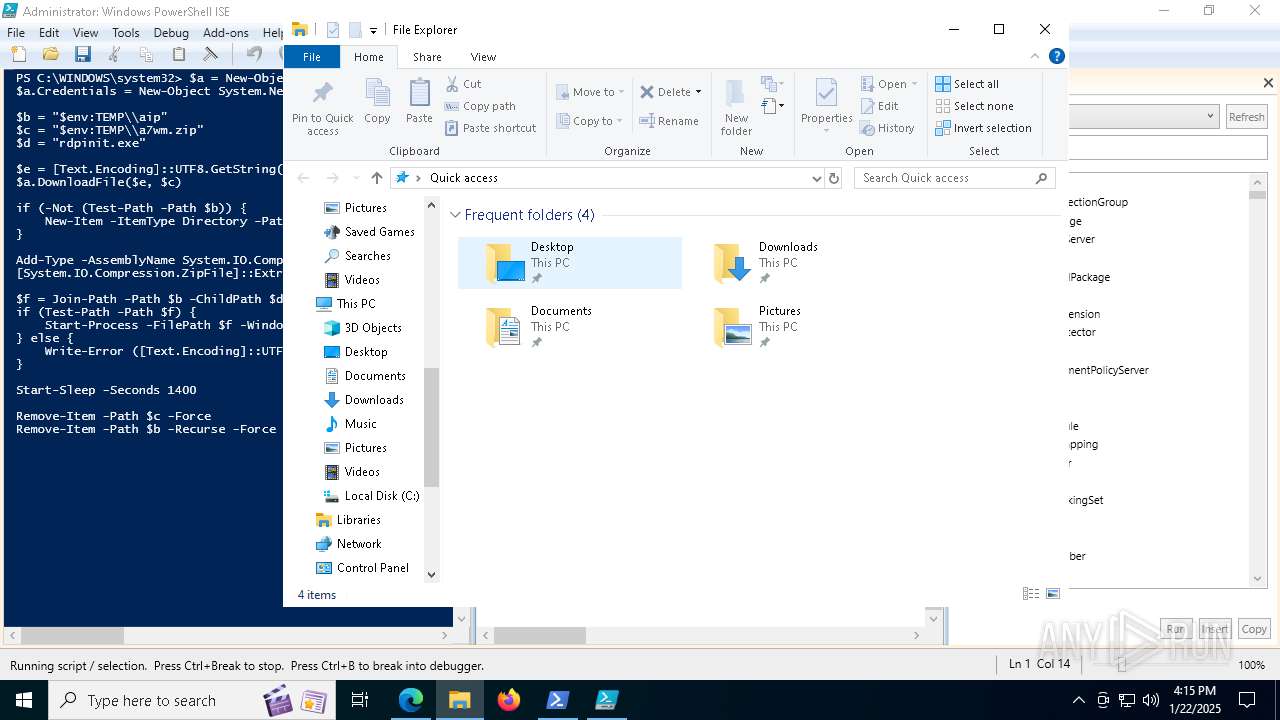This screenshot has width=1280, height=720.
Task: Select the Downloads frequent folder
Action: [x=798, y=263]
